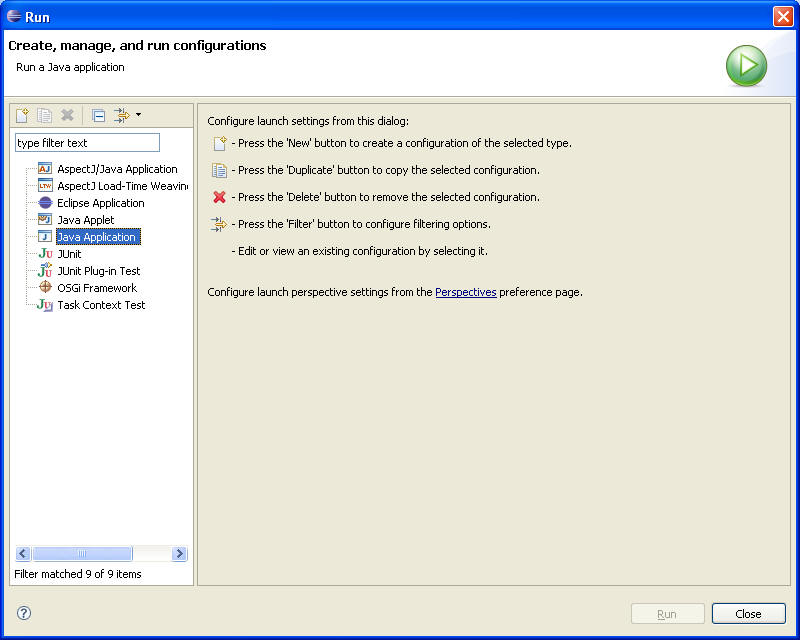Open the Perspectives preference page link
Viewport: 800px width, 640px height.
click(x=465, y=292)
